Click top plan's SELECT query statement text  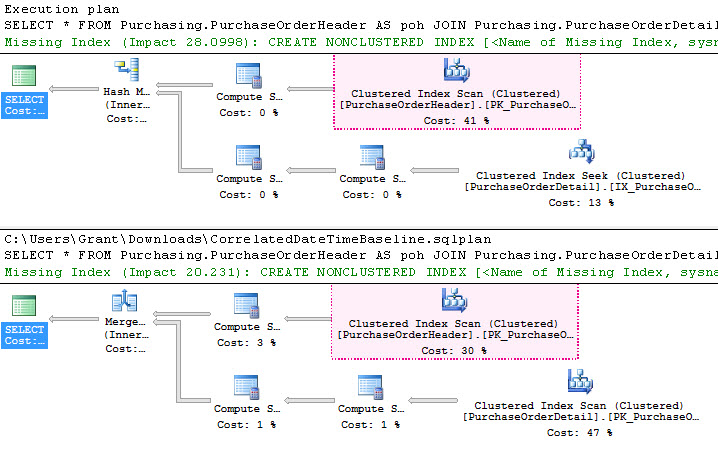pyautogui.click(x=361, y=25)
